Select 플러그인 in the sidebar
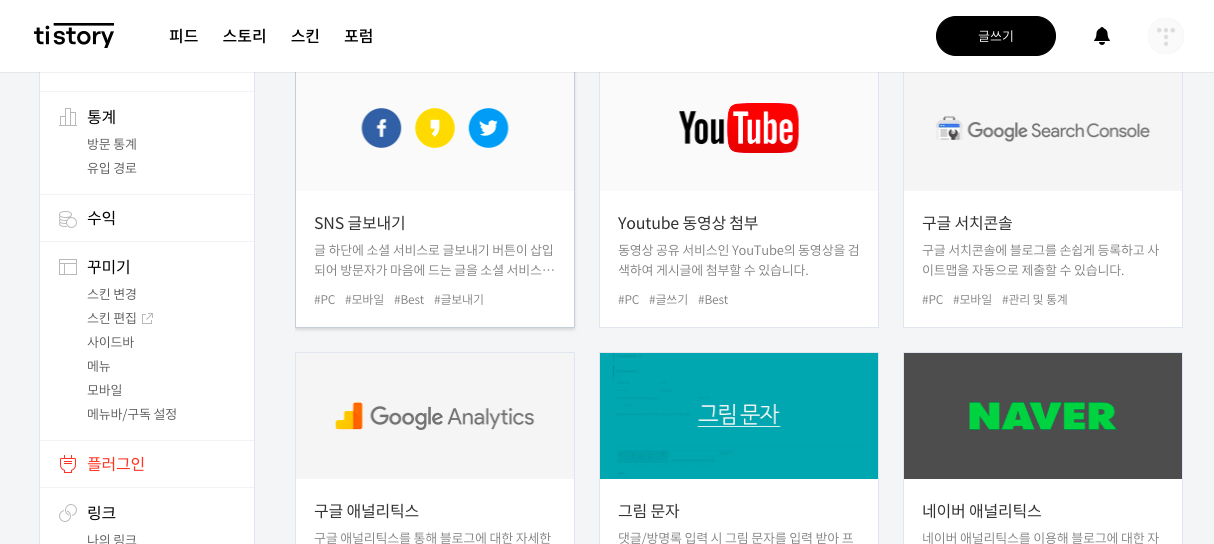 [116, 464]
